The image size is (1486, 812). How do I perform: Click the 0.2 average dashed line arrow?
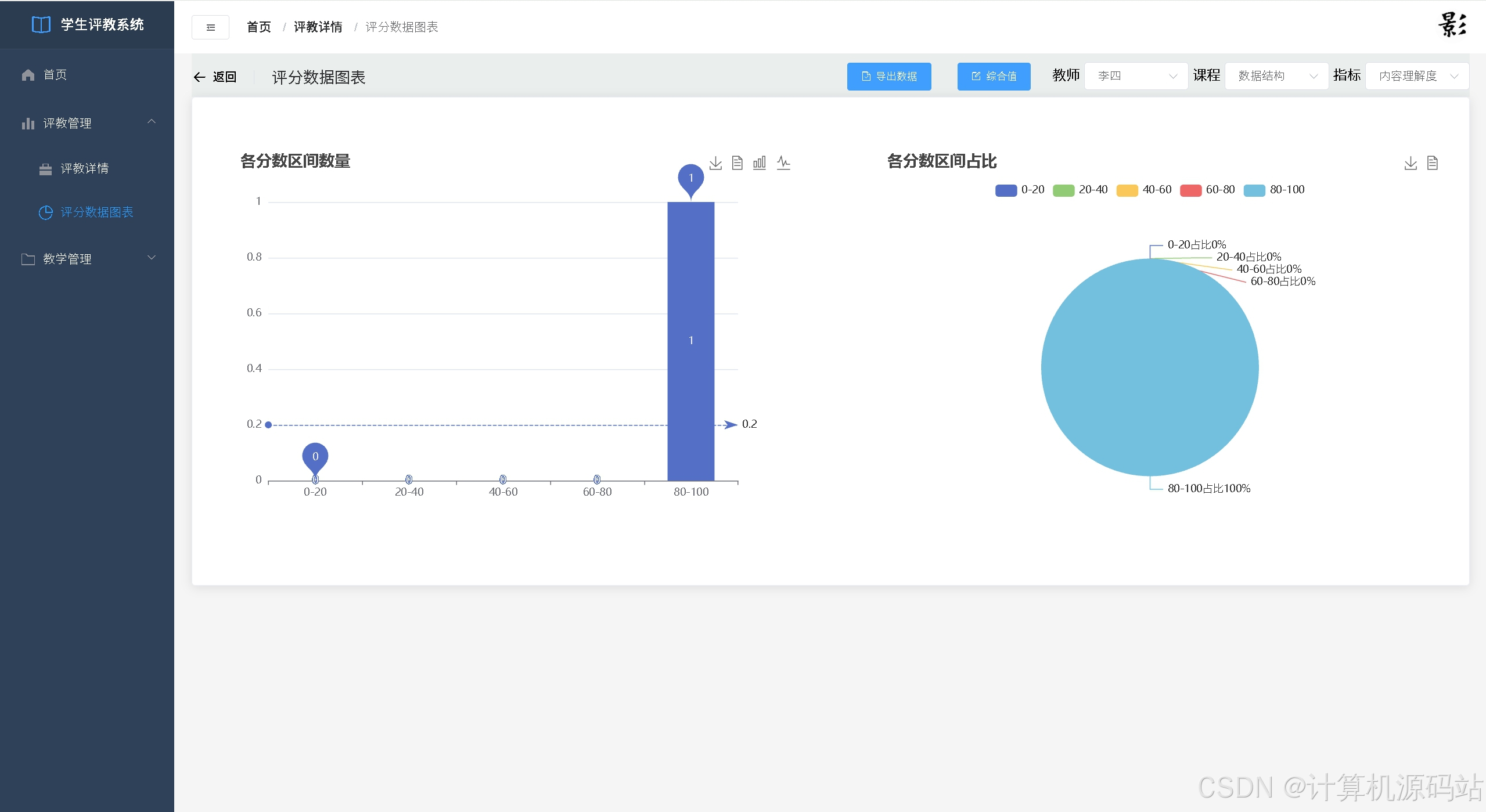730,425
